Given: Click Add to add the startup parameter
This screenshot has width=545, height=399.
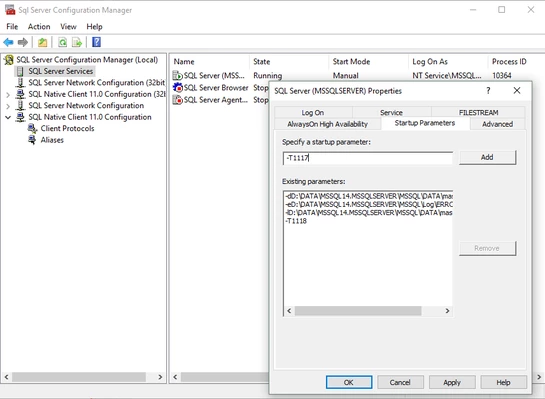Looking at the screenshot, I should coord(487,157).
